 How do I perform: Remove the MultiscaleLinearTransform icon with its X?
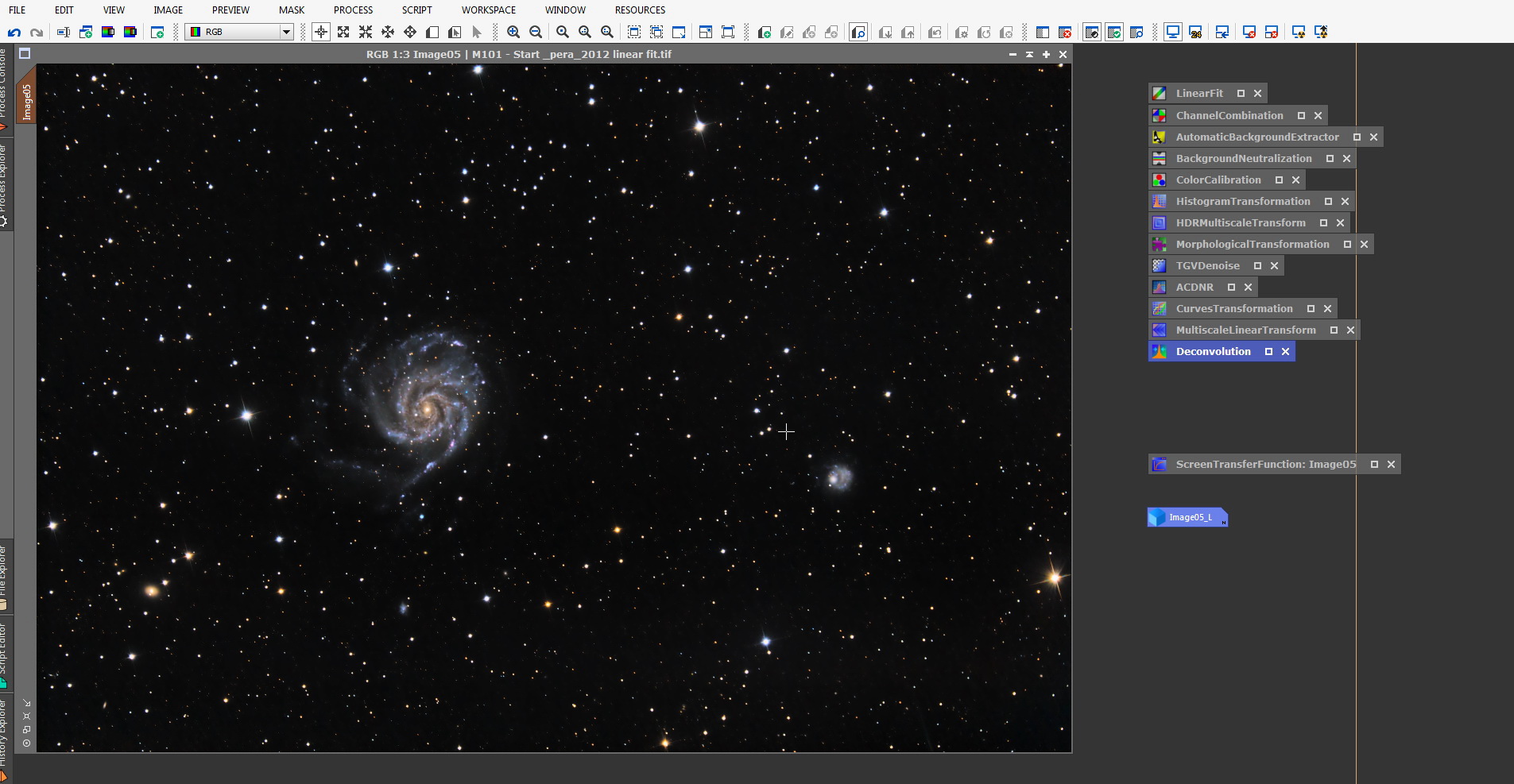point(1350,330)
